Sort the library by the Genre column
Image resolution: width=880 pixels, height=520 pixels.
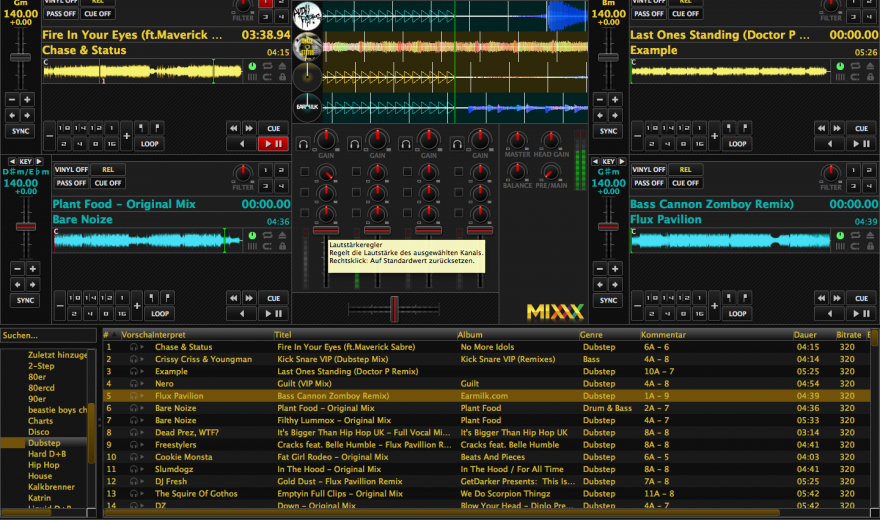(x=592, y=335)
